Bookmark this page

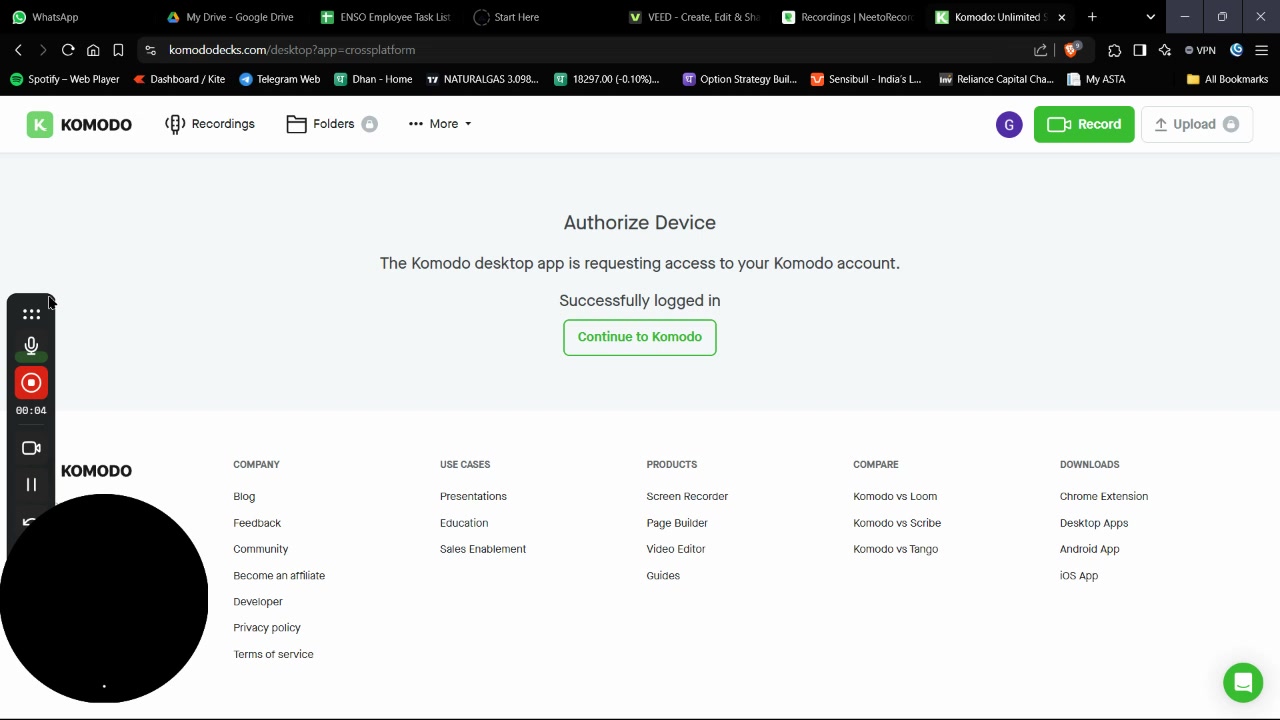tap(118, 50)
